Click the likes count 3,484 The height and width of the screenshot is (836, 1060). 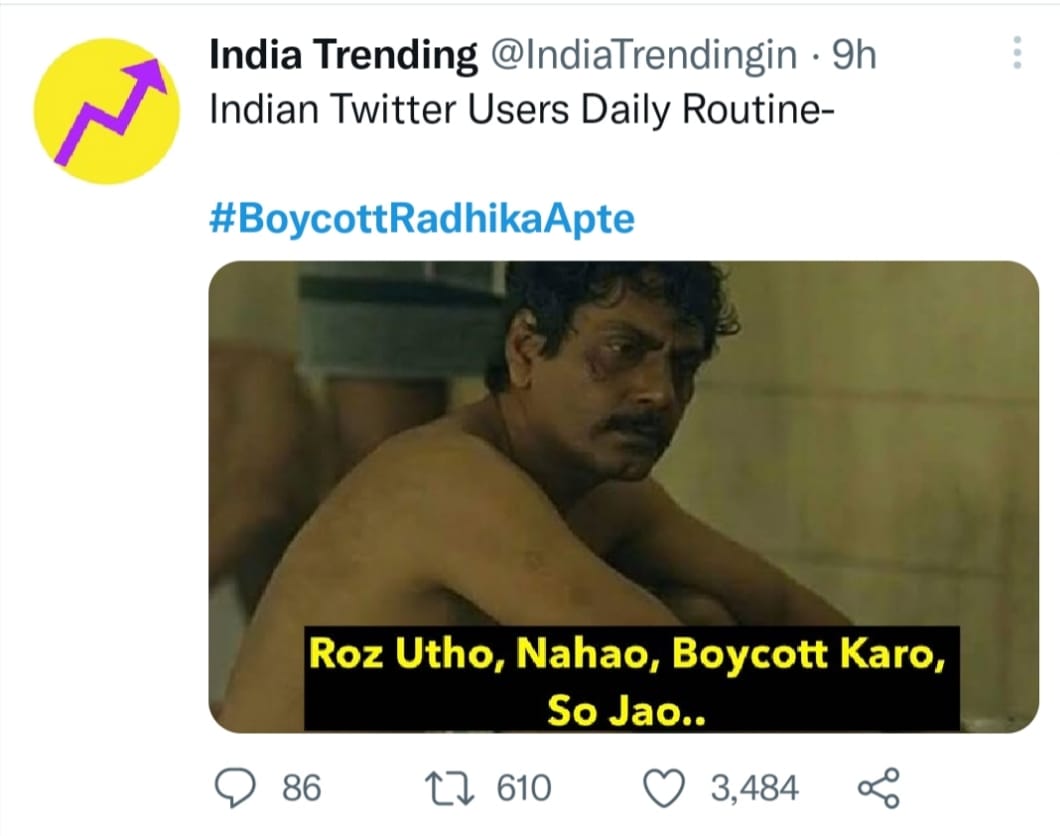pyautogui.click(x=754, y=789)
